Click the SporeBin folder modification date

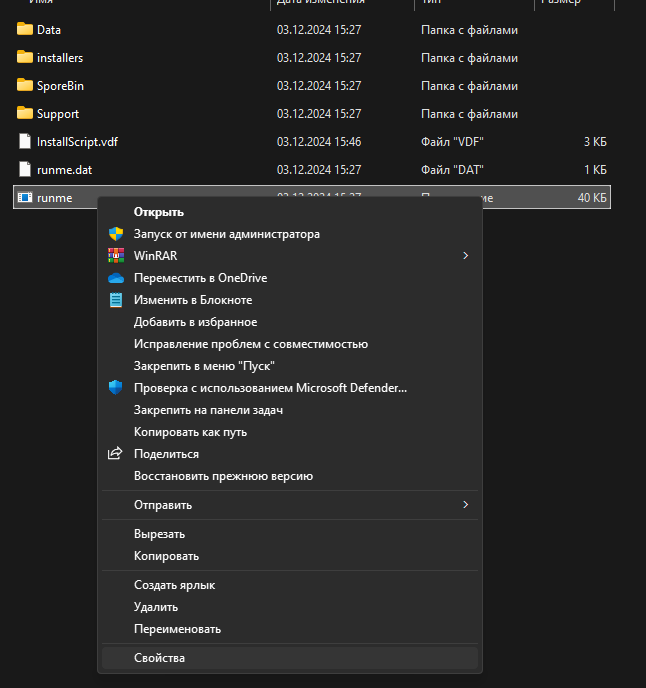[319, 86]
